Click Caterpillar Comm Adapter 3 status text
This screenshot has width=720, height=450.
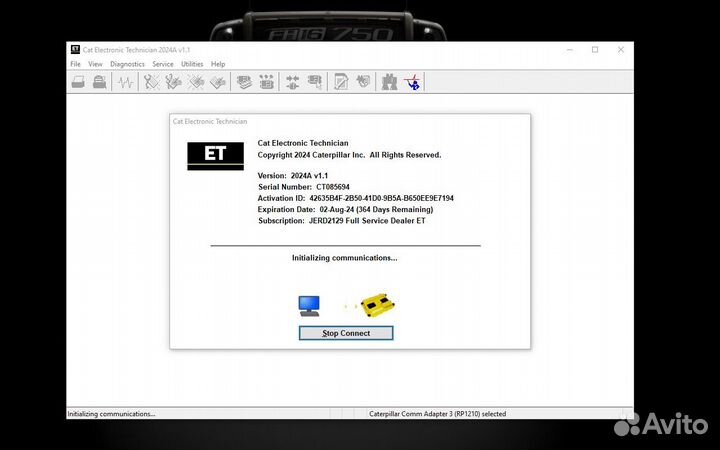pyautogui.click(x=438, y=414)
